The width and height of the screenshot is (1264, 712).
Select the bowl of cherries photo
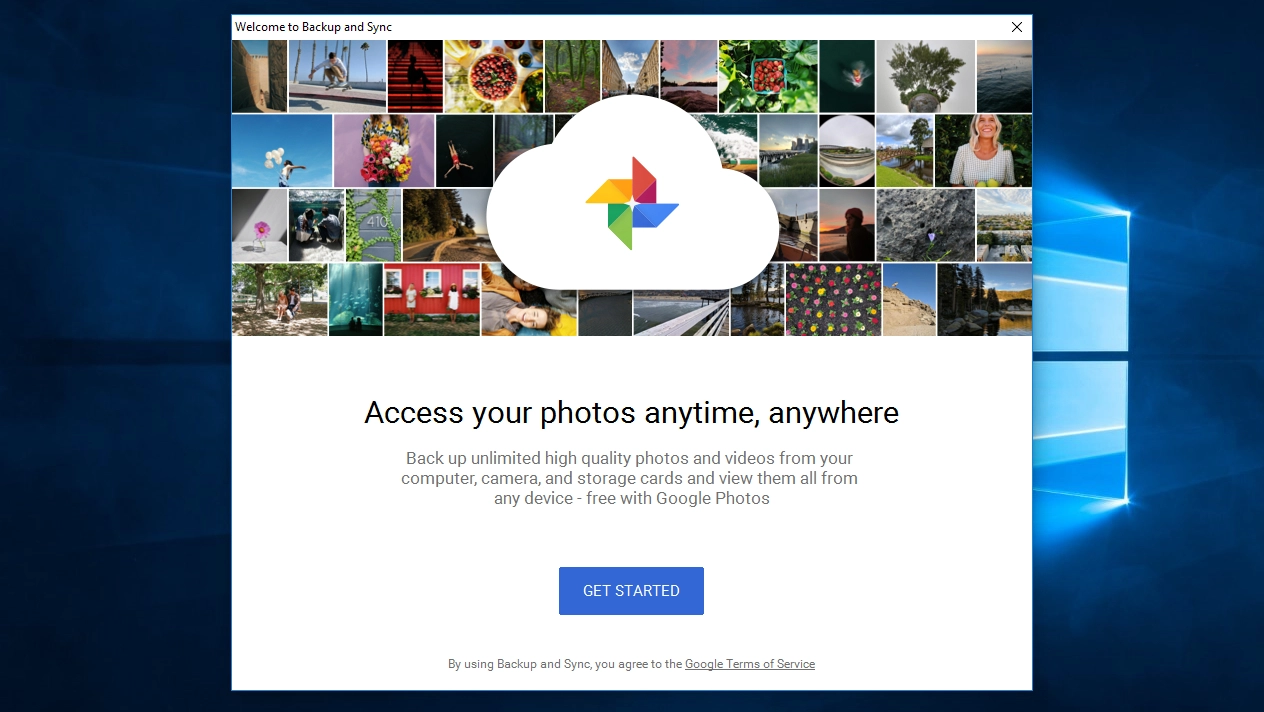pyautogui.click(x=494, y=76)
